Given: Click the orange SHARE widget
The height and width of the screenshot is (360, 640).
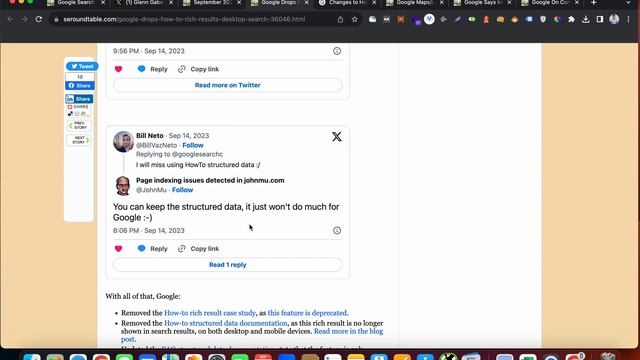Looking at the screenshot, I should click(x=78, y=107).
